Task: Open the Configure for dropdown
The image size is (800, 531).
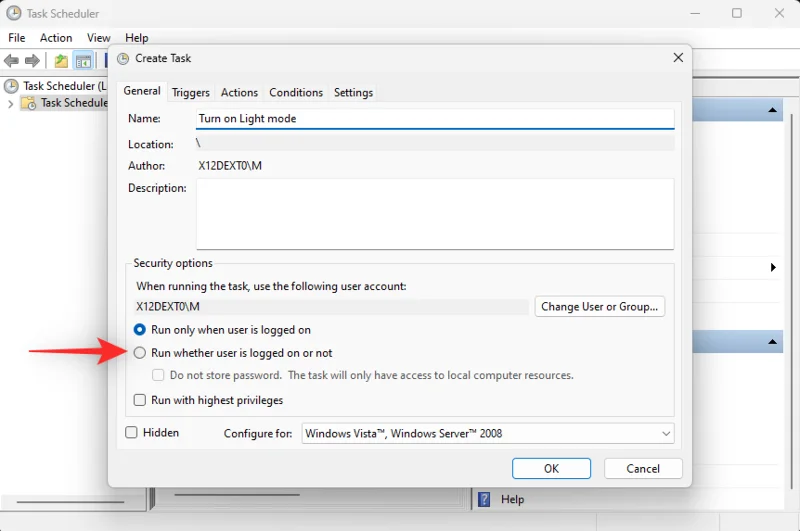Action: [488, 434]
